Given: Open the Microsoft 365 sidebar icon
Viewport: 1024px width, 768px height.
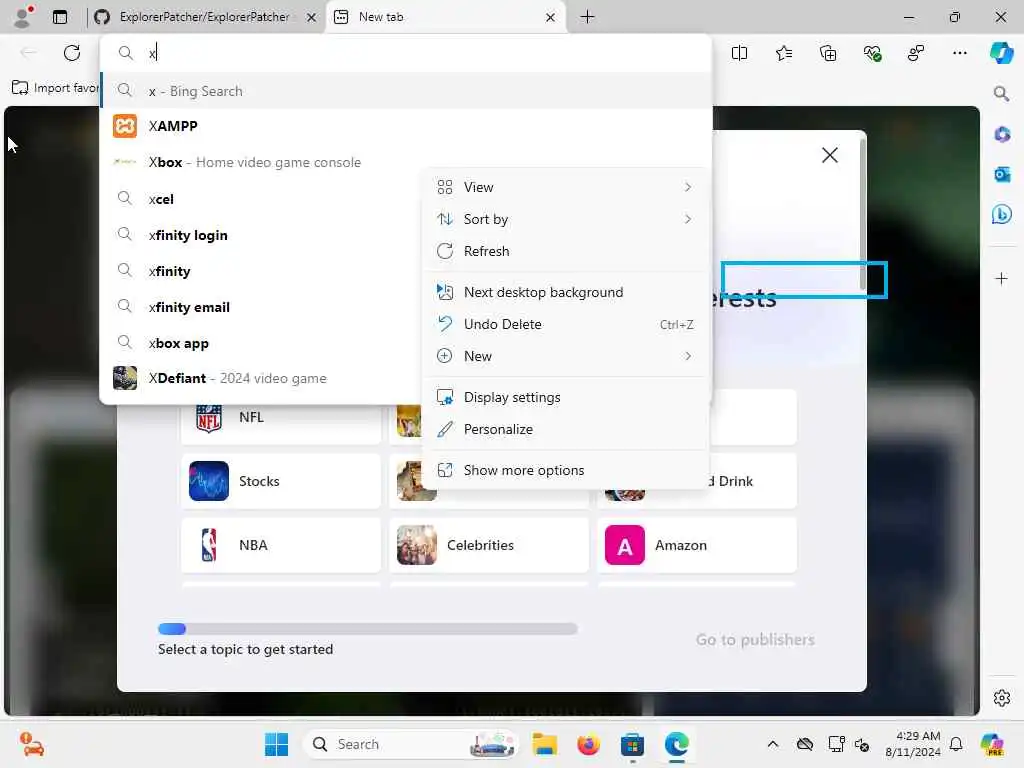Looking at the screenshot, I should [x=1002, y=135].
